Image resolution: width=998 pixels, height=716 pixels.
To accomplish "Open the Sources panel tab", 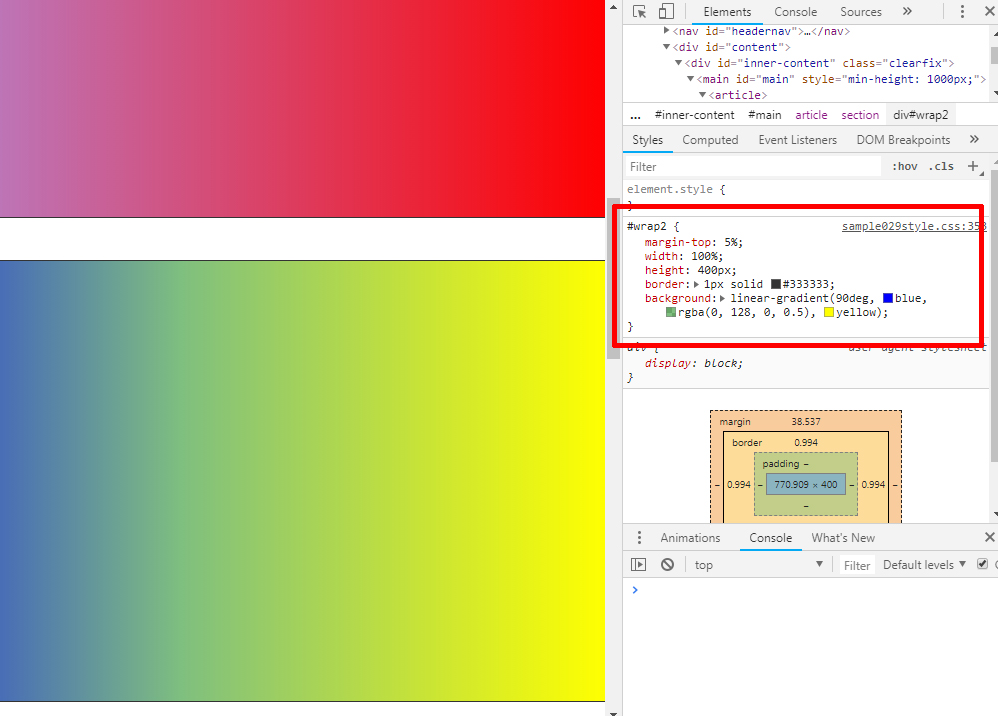I will [x=860, y=12].
